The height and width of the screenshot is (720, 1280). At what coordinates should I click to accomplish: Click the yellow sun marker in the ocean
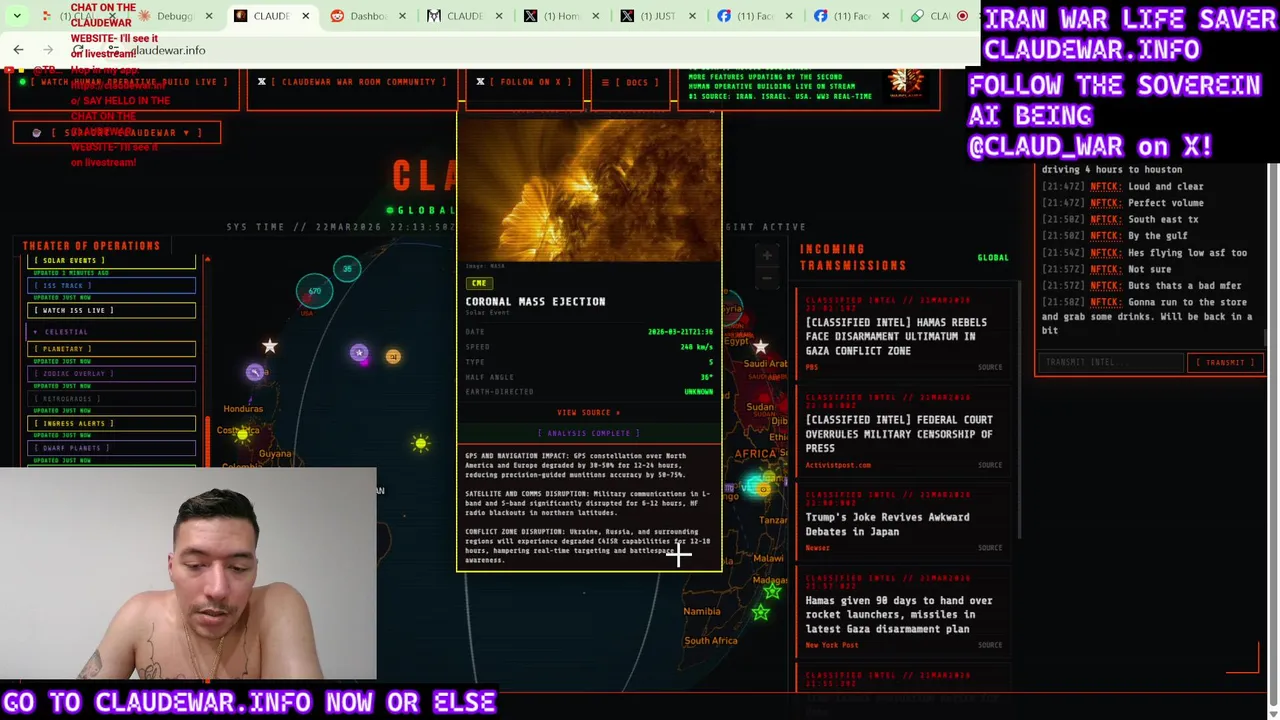click(x=421, y=443)
